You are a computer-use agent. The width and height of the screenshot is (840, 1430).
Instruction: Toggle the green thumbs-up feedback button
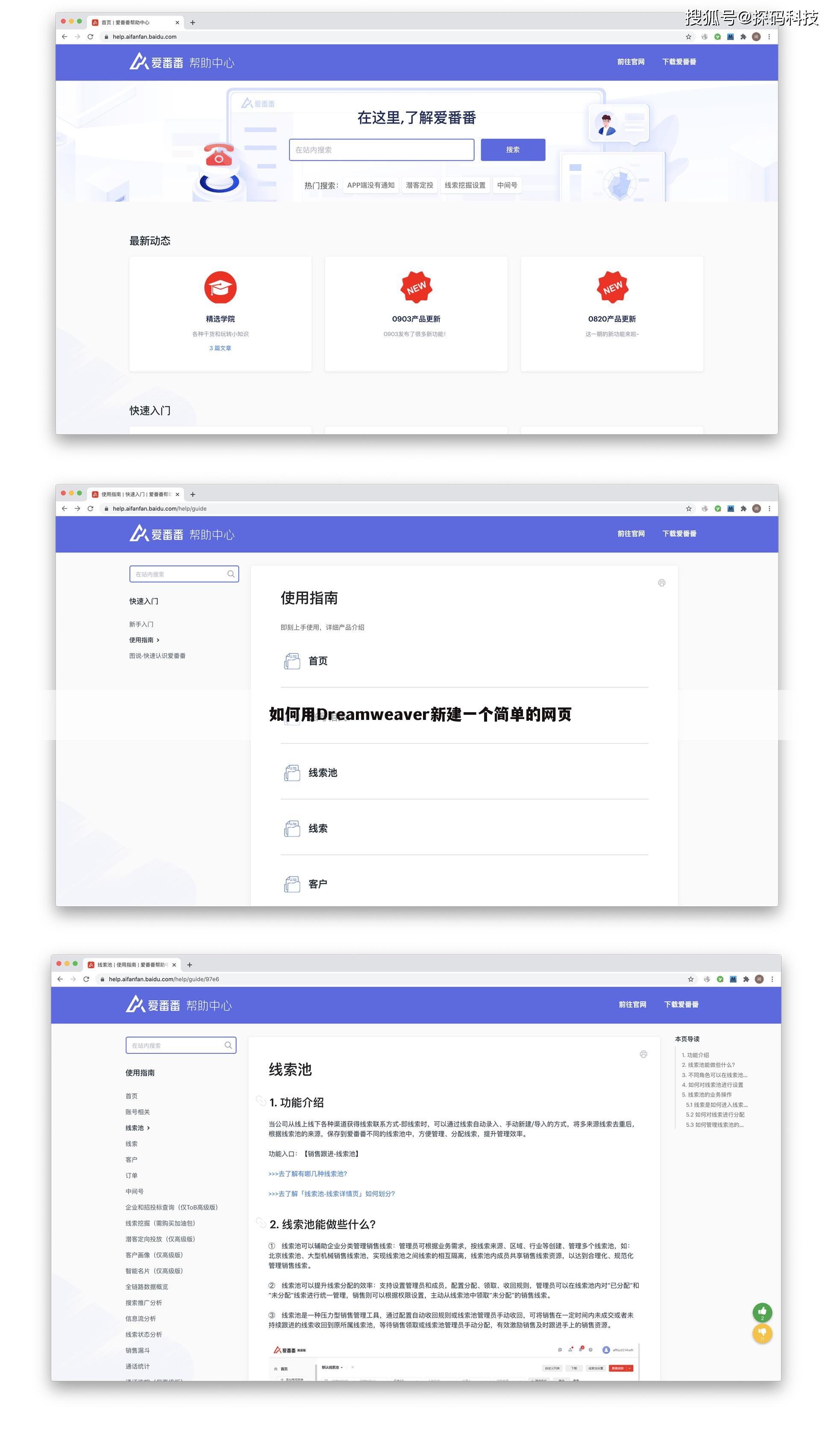tap(762, 1312)
